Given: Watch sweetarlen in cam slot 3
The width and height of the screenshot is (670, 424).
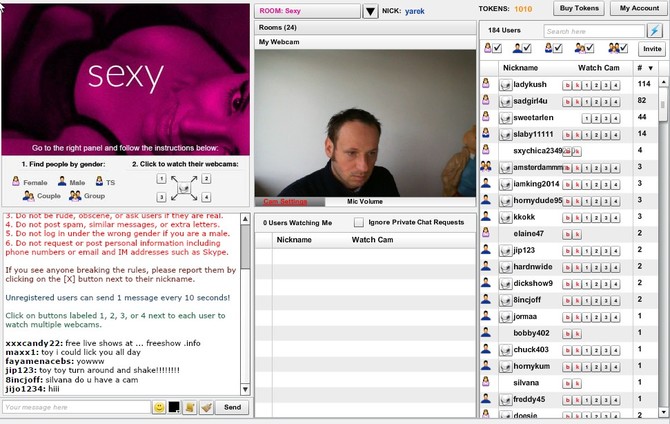Looking at the screenshot, I should (x=606, y=119).
